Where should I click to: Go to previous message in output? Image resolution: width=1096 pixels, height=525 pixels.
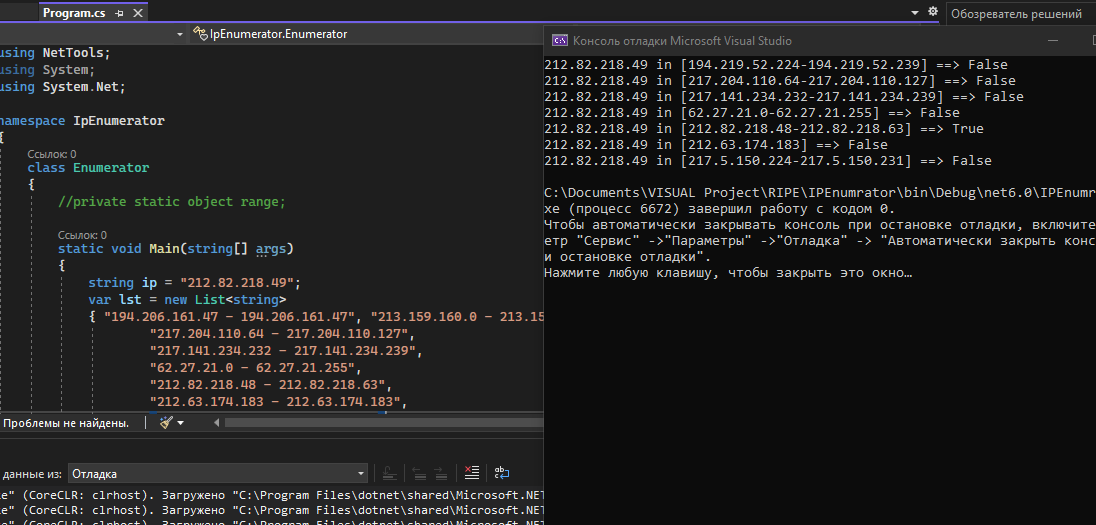pos(418,474)
